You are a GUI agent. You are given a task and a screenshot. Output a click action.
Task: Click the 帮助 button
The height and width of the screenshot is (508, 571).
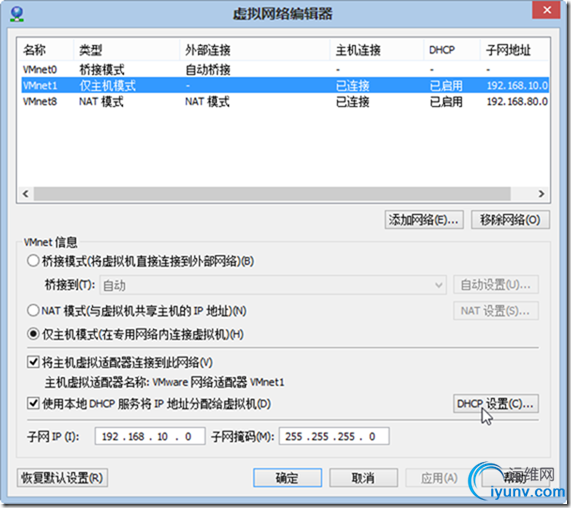pos(516,477)
